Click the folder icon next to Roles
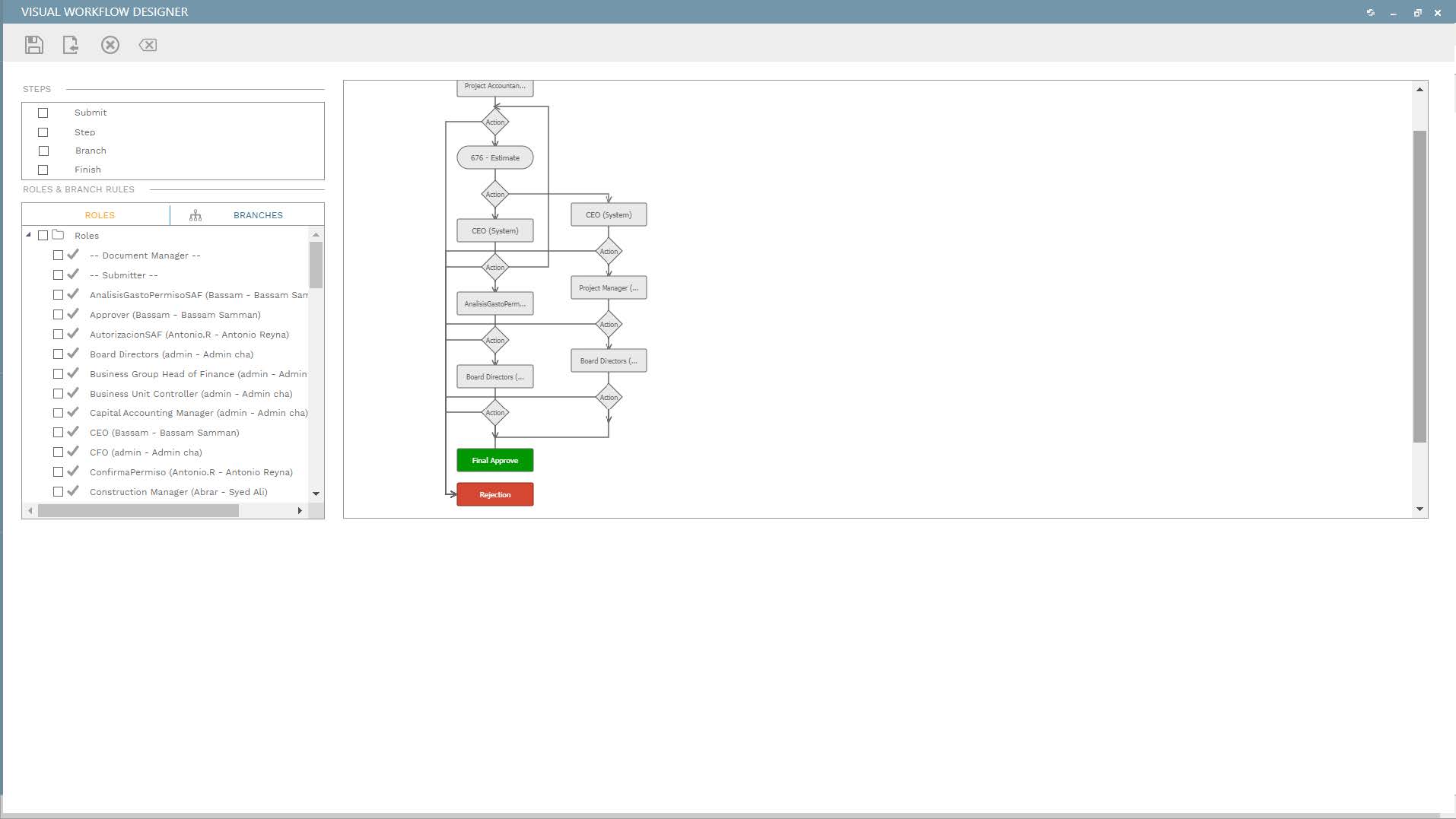 (58, 235)
